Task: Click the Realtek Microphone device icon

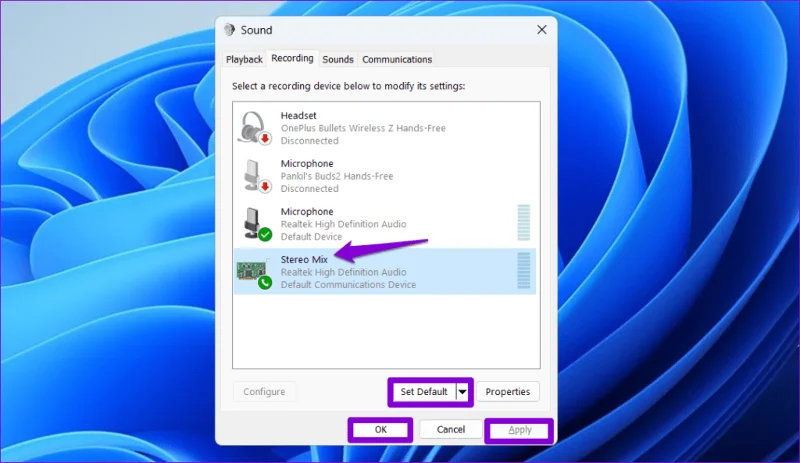Action: 257,224
